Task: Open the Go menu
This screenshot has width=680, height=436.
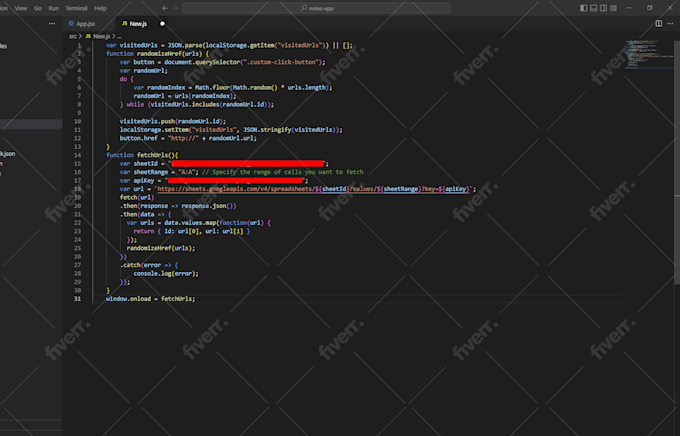Action: (x=38, y=8)
